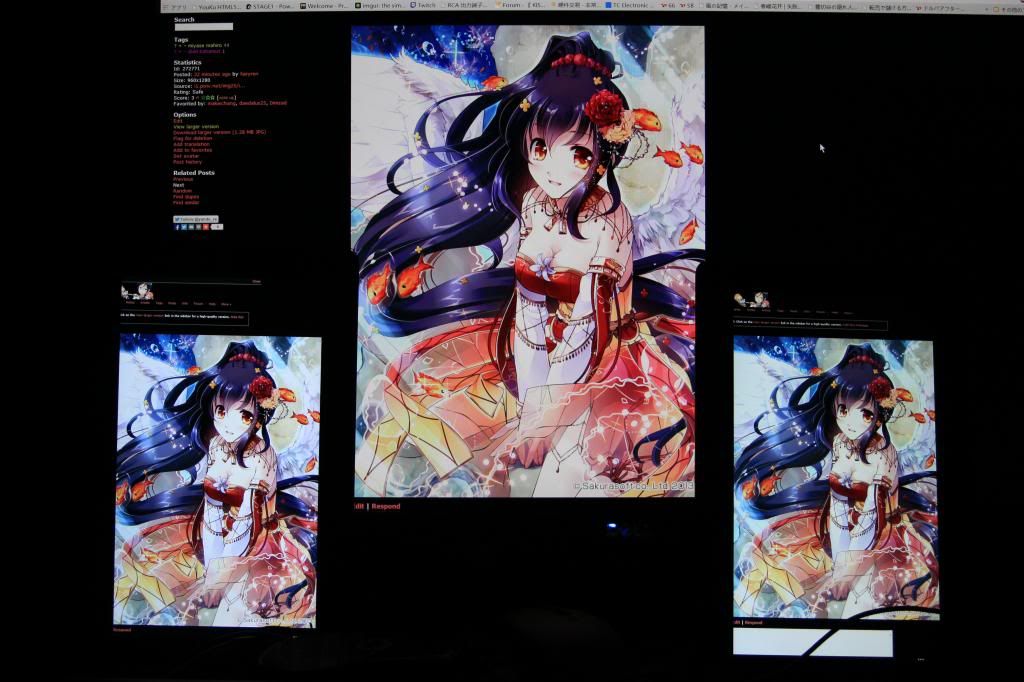Click the anime illustration on the right screen
Screen dimensions: 1024x682
point(836,478)
